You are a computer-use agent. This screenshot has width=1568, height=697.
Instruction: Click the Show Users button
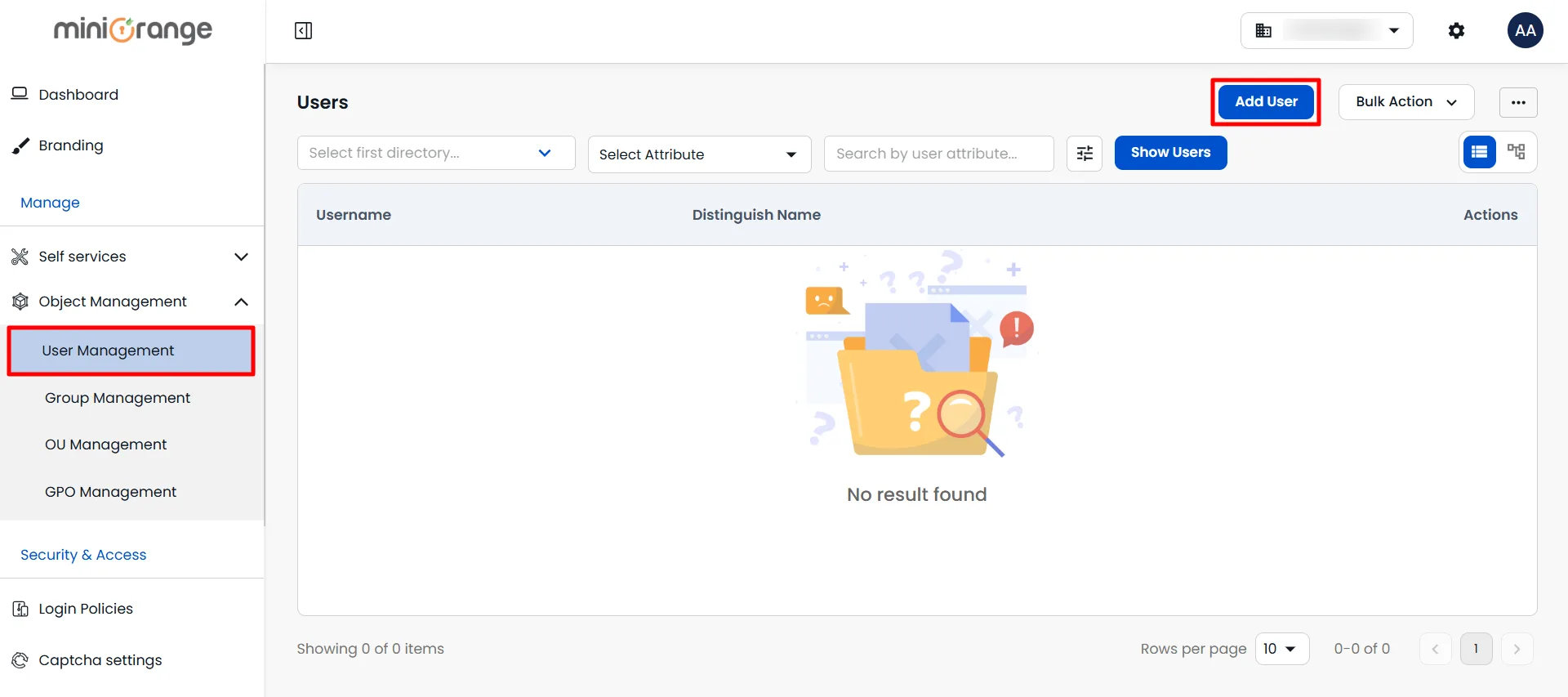click(1170, 153)
